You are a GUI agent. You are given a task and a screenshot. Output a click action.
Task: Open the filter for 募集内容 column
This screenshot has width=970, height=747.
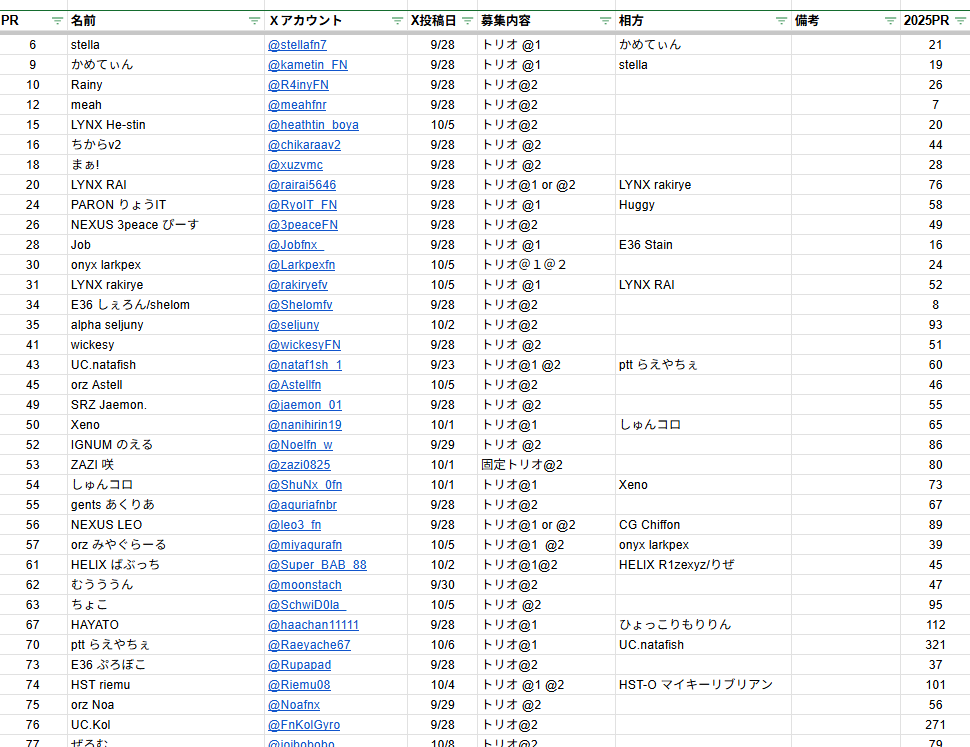tap(606, 21)
